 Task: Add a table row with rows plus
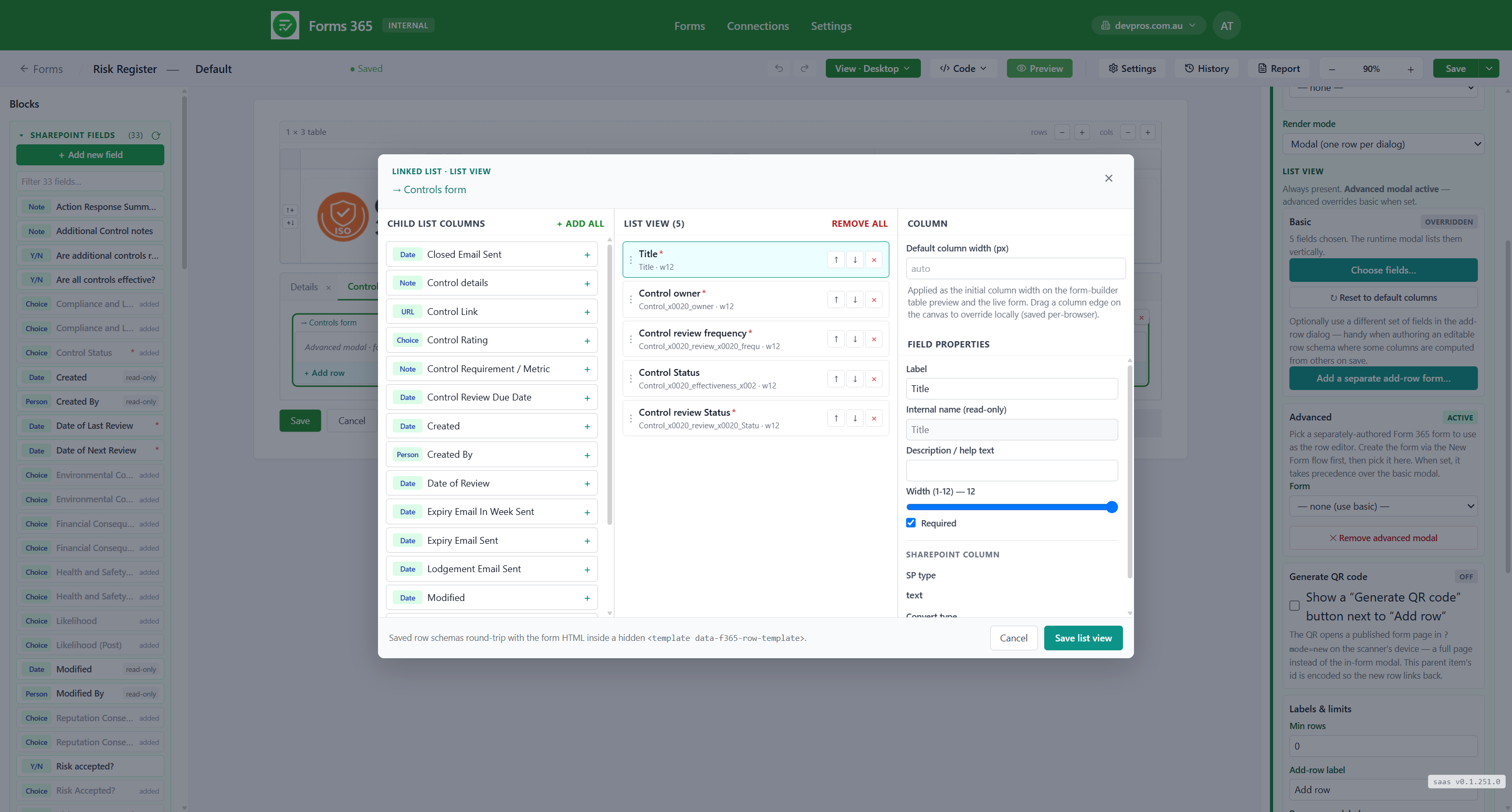click(1081, 132)
